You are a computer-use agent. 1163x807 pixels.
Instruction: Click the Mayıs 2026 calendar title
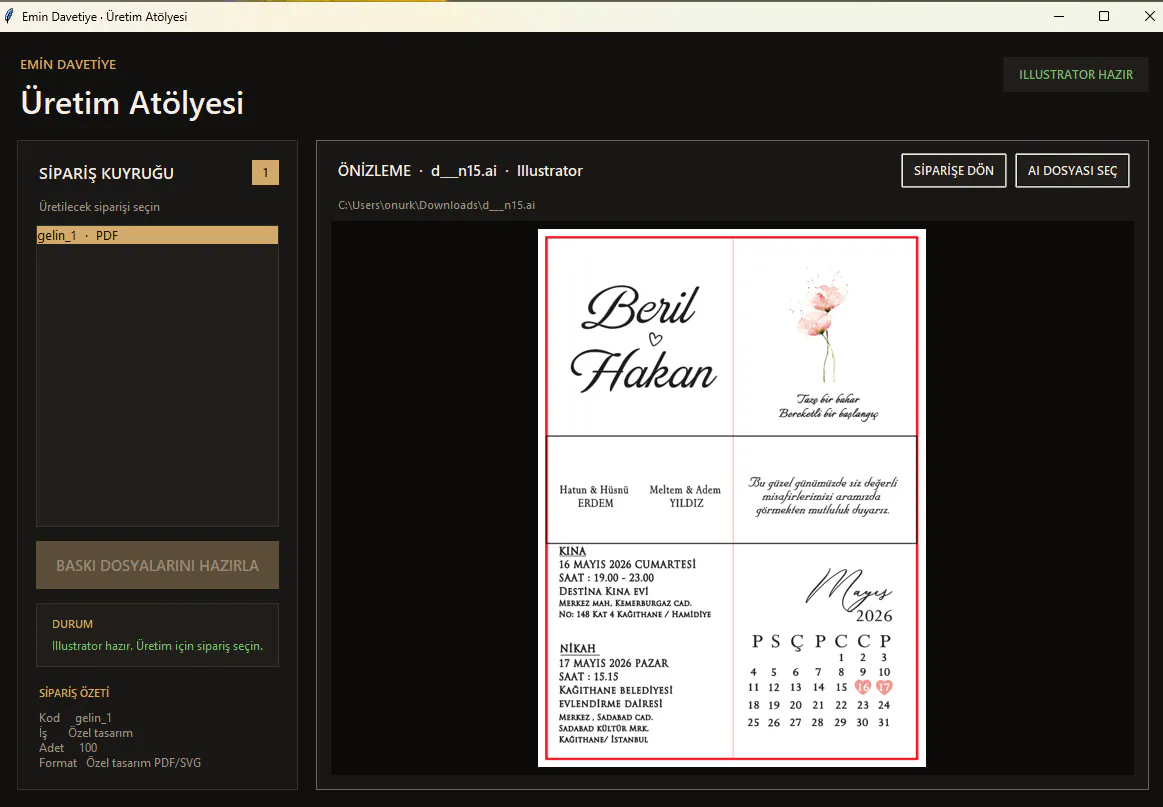[850, 596]
